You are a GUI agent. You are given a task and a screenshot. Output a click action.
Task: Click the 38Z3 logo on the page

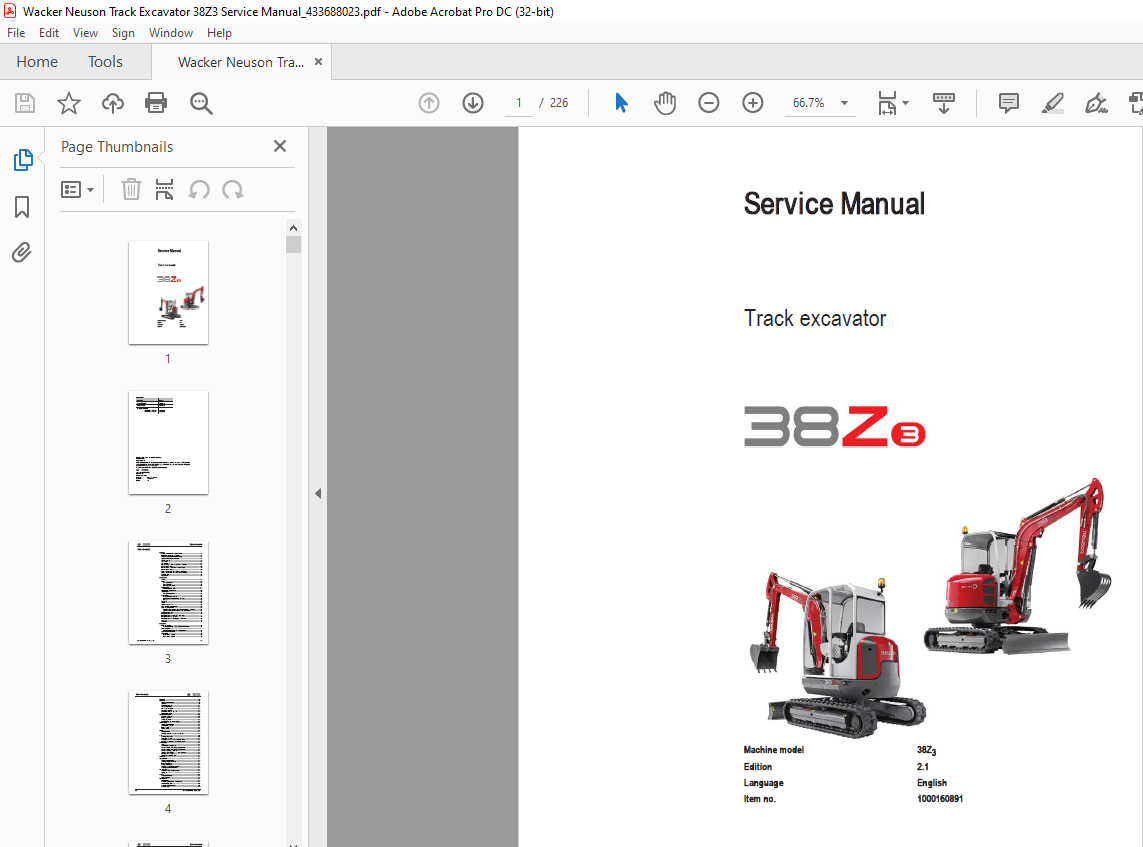835,426
